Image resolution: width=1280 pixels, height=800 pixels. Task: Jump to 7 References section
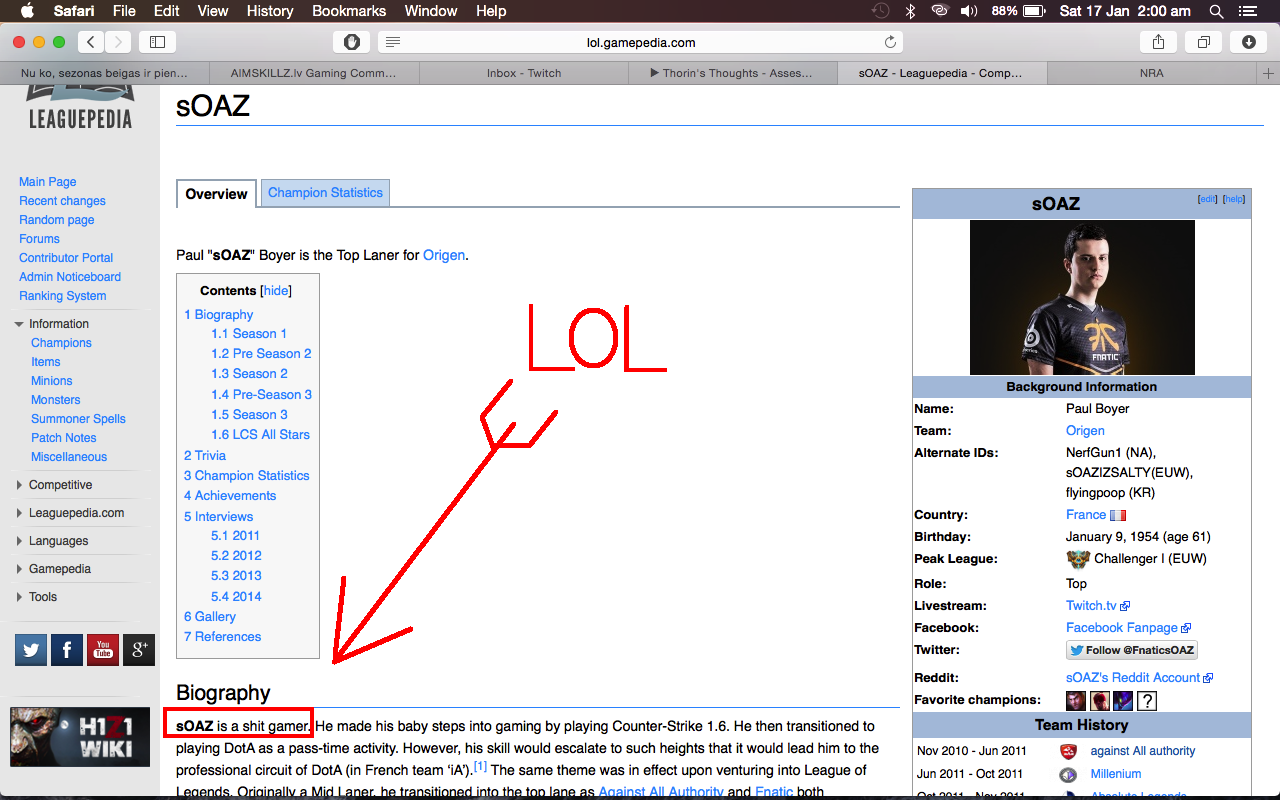(222, 637)
